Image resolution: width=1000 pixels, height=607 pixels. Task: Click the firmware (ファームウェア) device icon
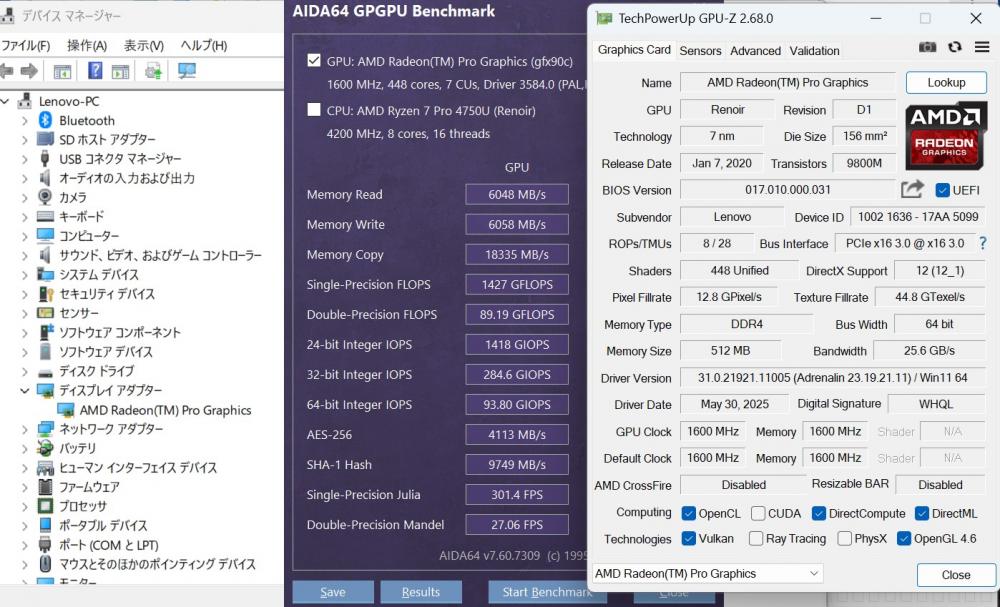(x=45, y=486)
